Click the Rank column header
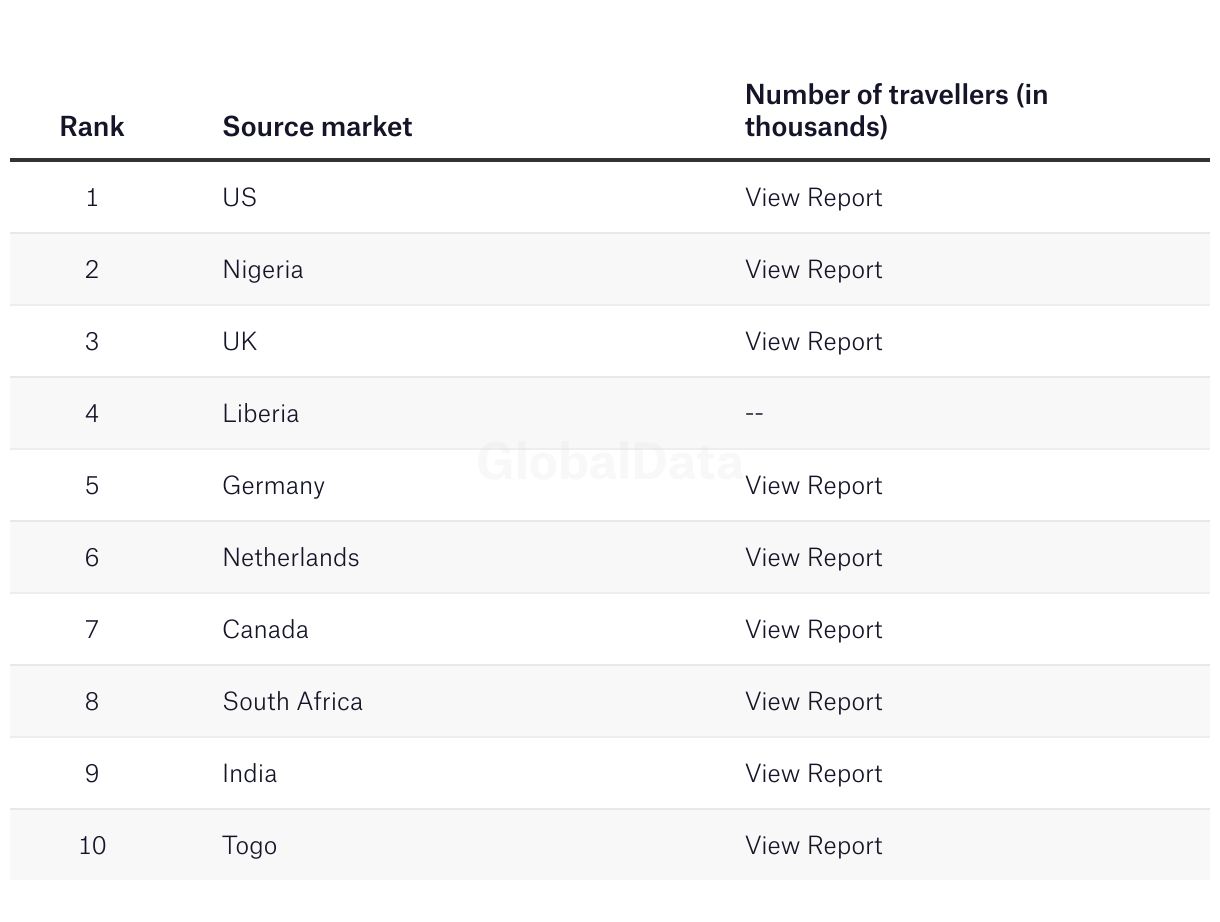Viewport: 1220px width, 922px height. [x=92, y=127]
